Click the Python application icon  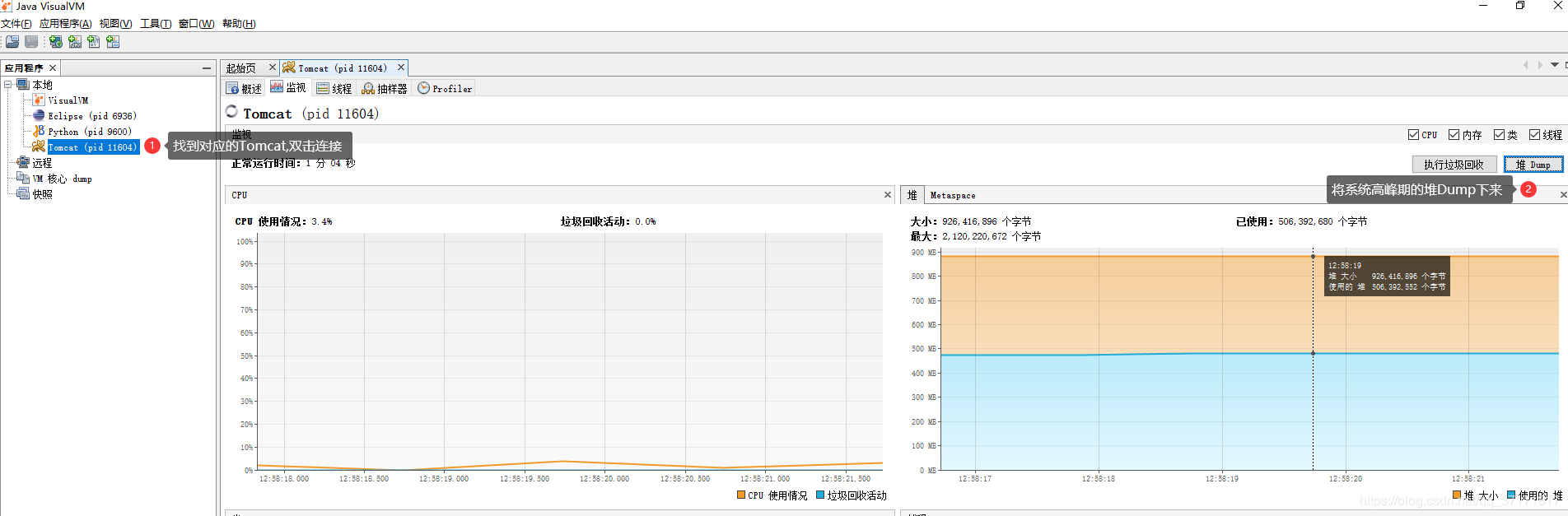(x=39, y=131)
